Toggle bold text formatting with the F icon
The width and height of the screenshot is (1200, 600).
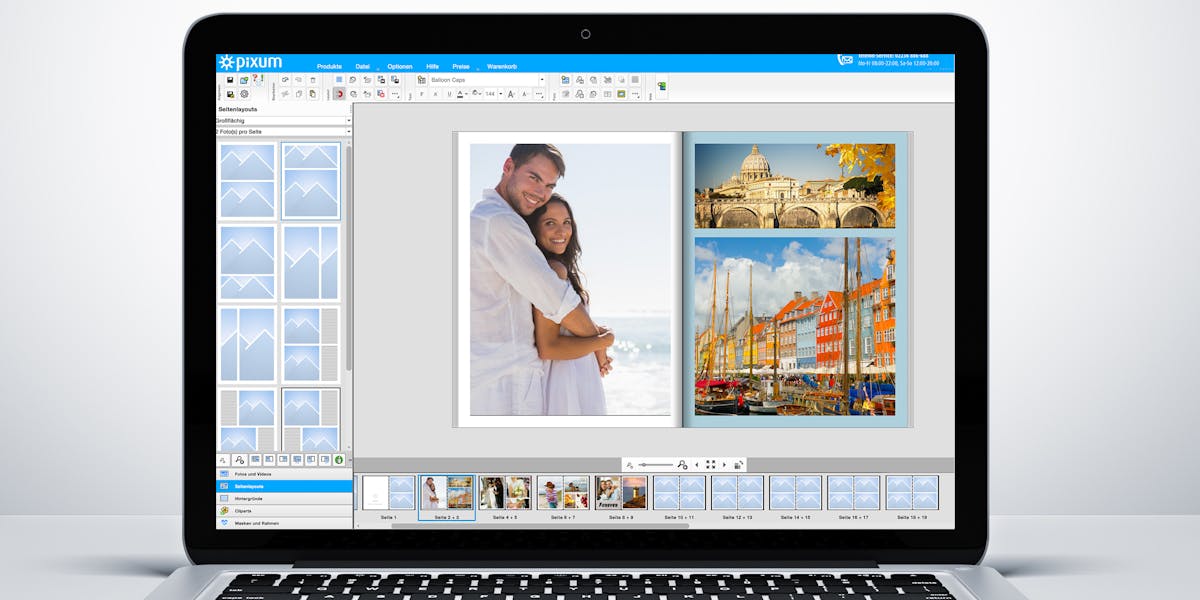422,94
